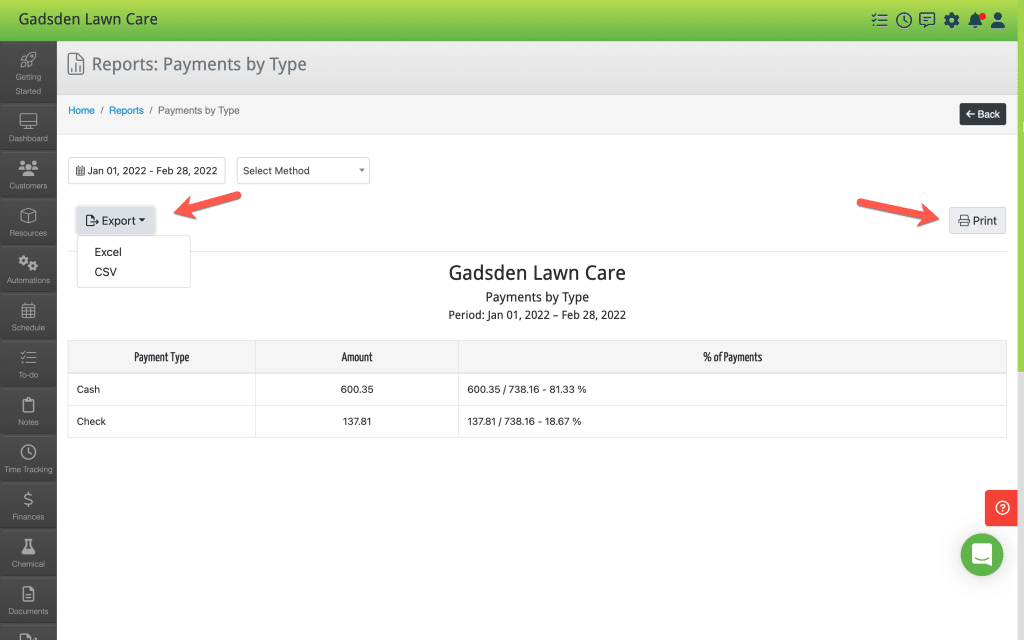Open the Getting Started sidebar item
The height and width of the screenshot is (640, 1024).
[x=28, y=72]
